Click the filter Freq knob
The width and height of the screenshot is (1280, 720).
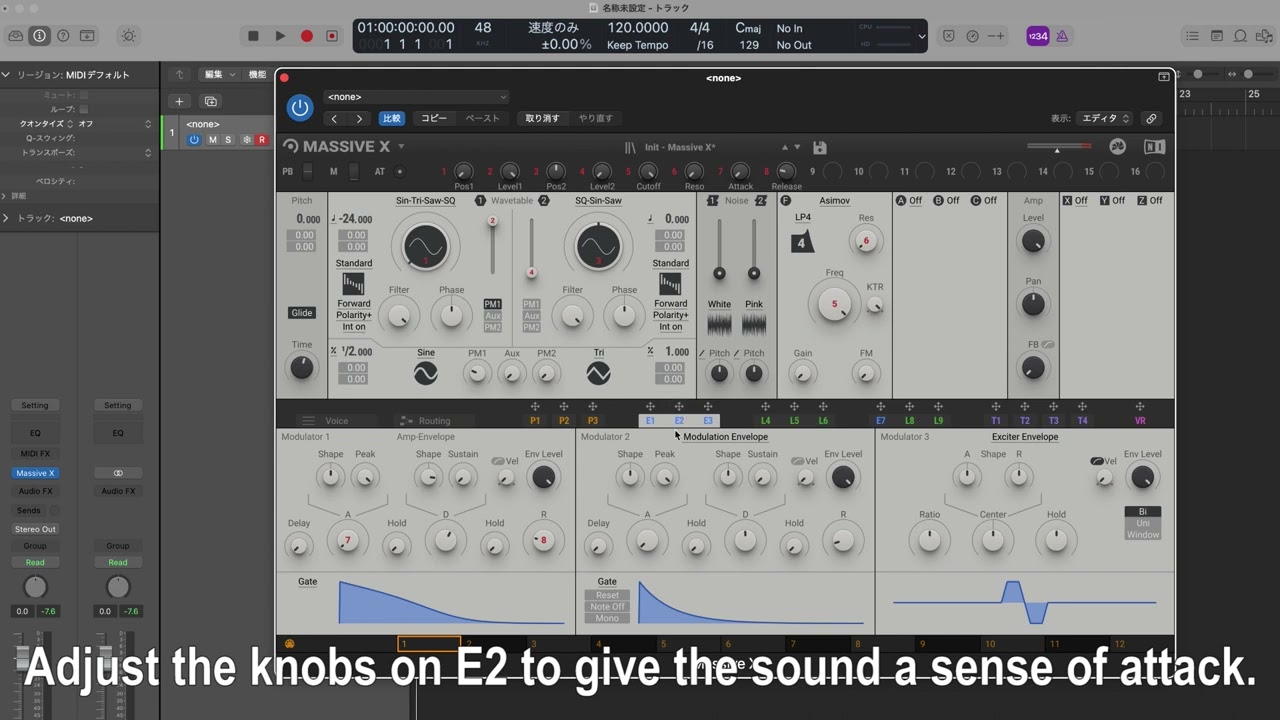click(834, 304)
